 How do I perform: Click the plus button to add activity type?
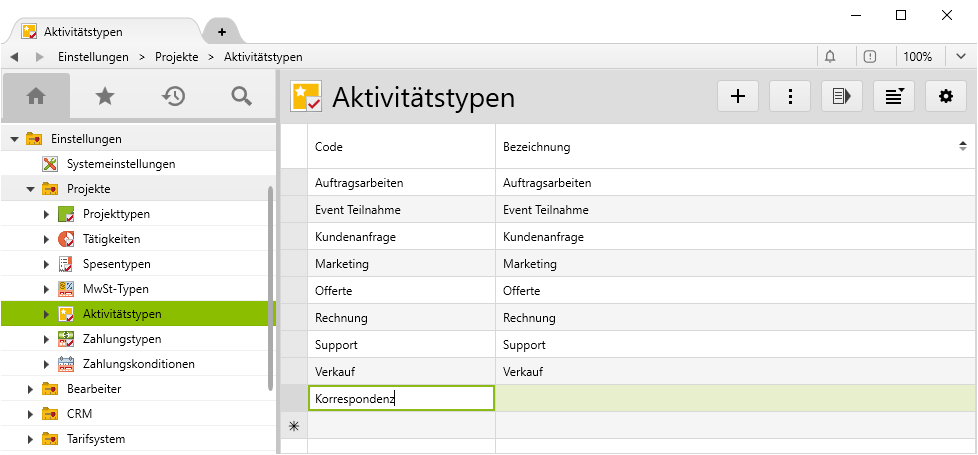(x=738, y=96)
